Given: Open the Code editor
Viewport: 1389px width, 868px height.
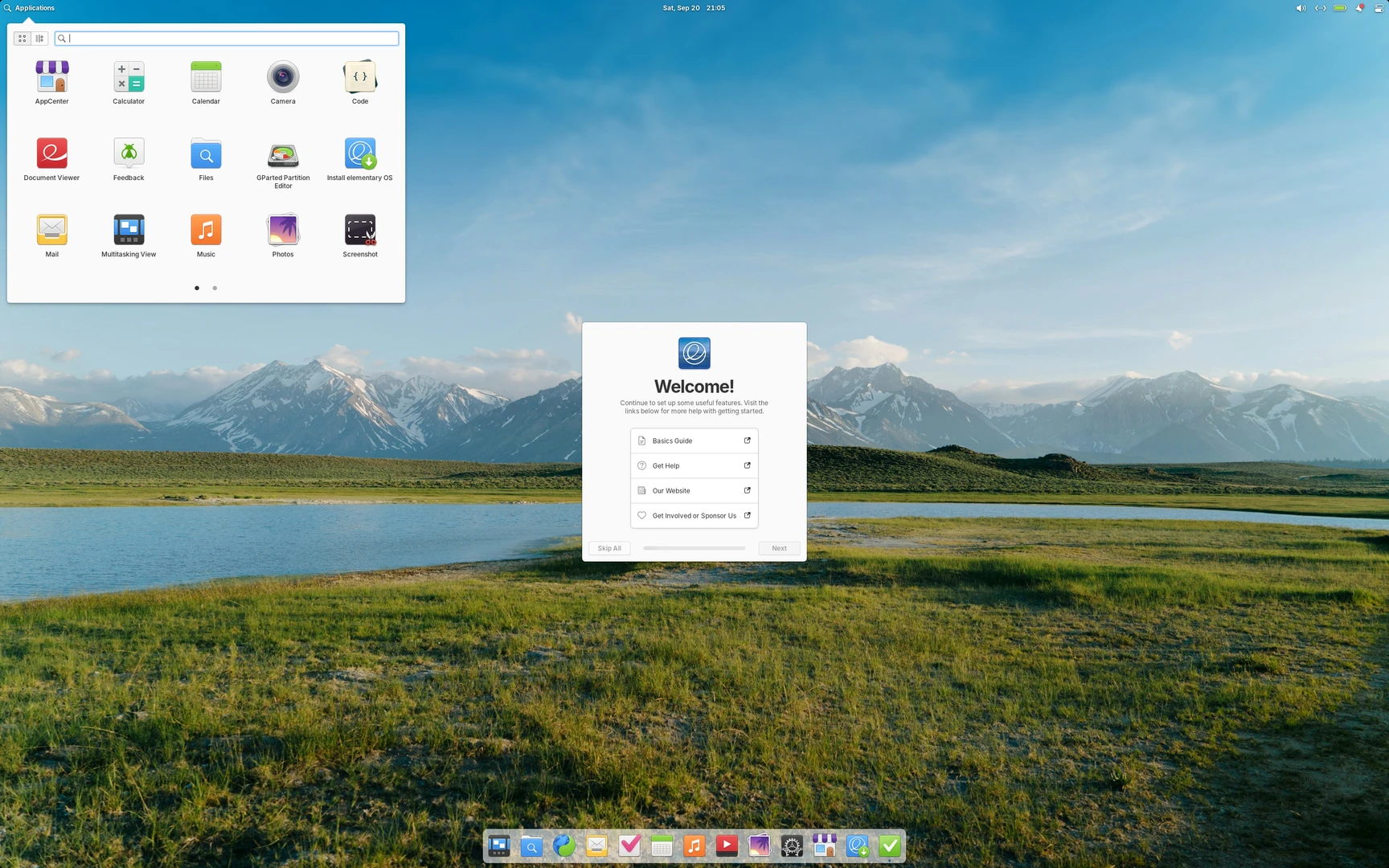Looking at the screenshot, I should click(x=360, y=78).
